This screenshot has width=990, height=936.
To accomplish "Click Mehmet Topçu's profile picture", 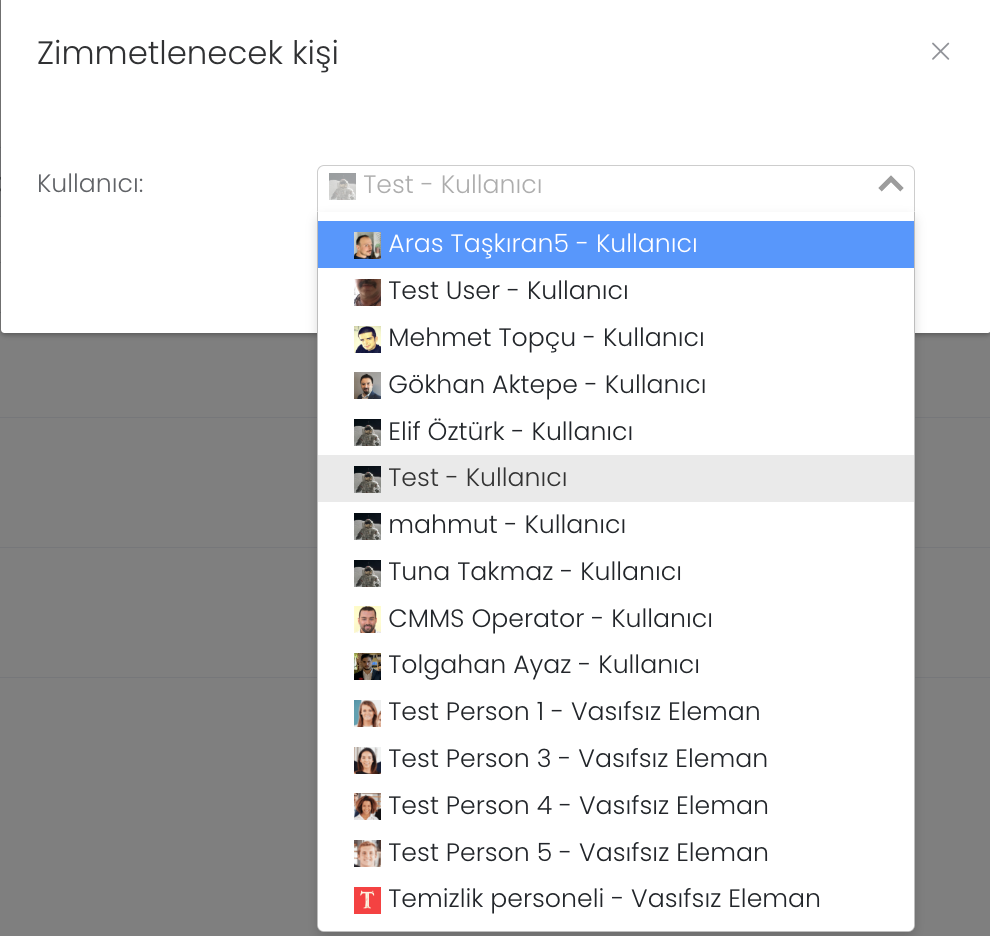I will coord(367,339).
